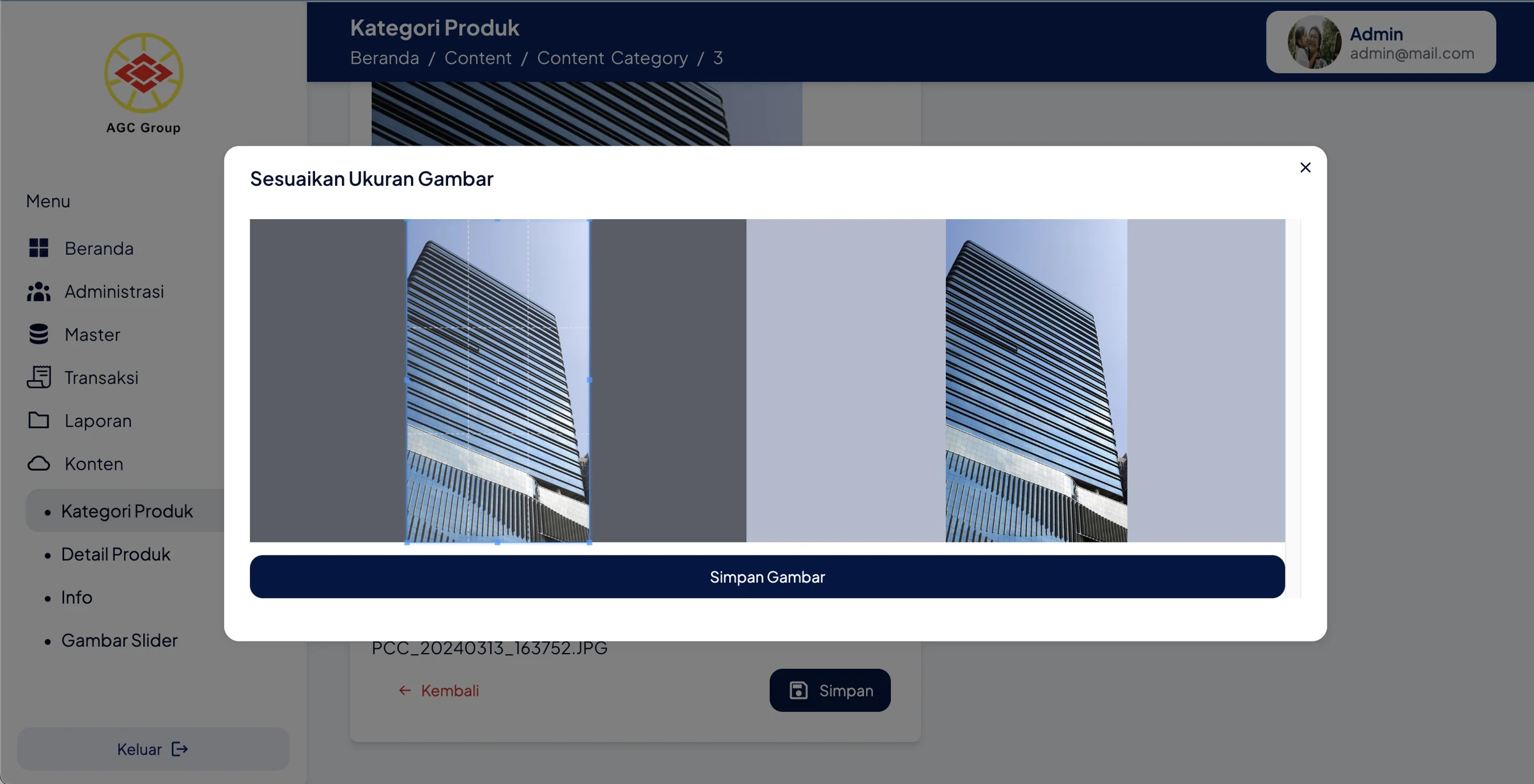Click the crop box left-middle handle

407,380
